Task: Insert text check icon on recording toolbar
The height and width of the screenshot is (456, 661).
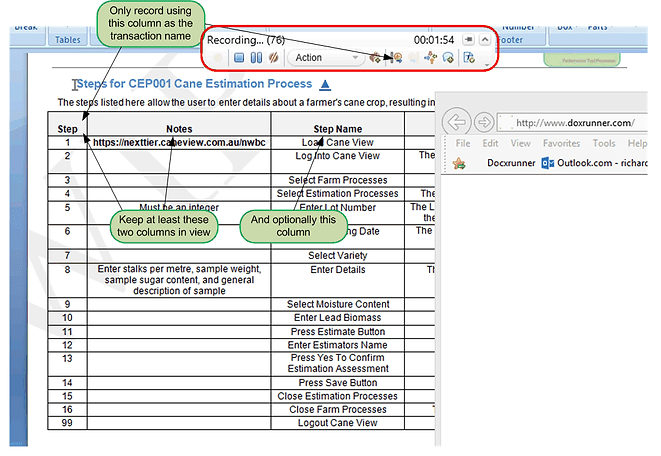Action: (x=469, y=57)
